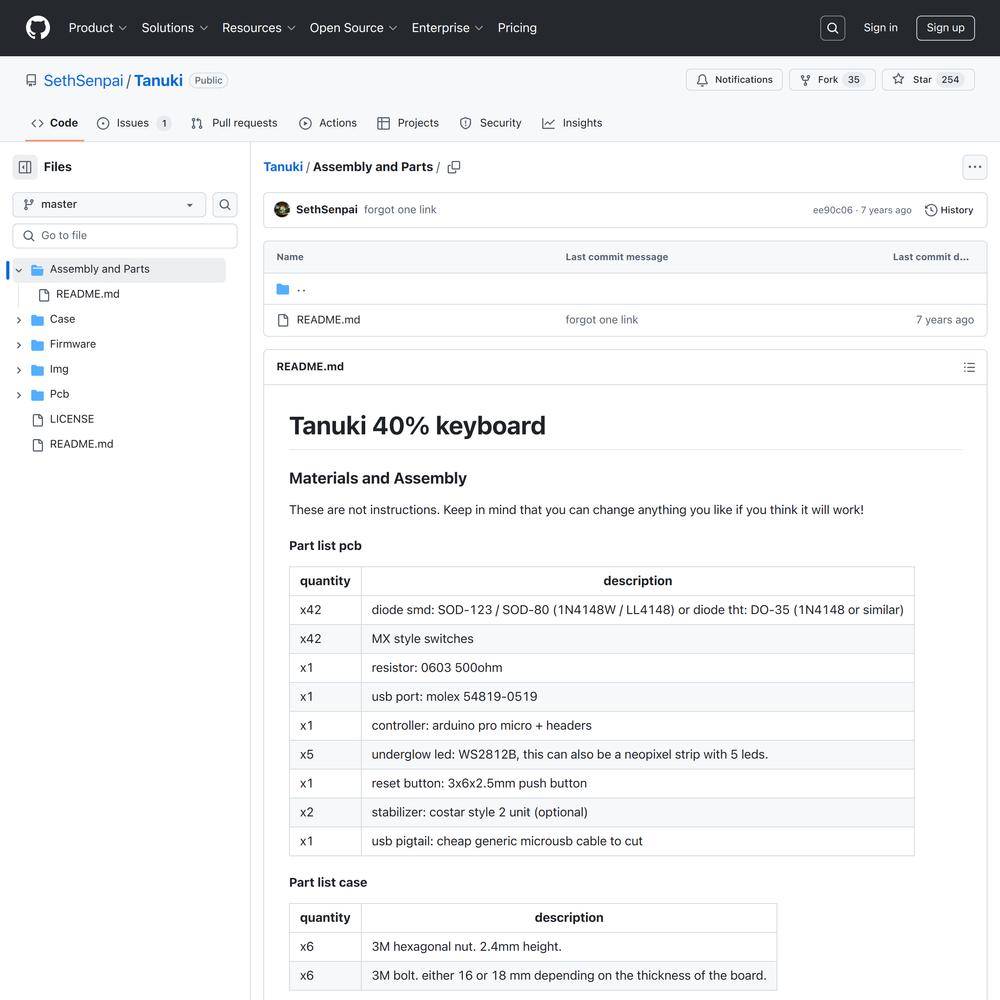
Task: Expand the Firmware folder chevron
Action: (x=19, y=345)
